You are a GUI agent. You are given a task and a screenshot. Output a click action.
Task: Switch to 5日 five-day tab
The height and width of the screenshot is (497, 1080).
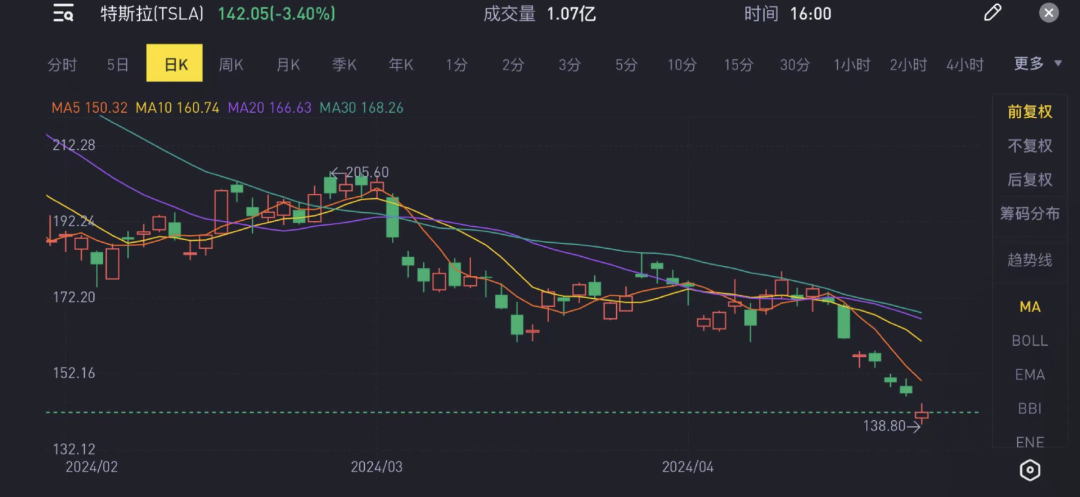point(118,64)
